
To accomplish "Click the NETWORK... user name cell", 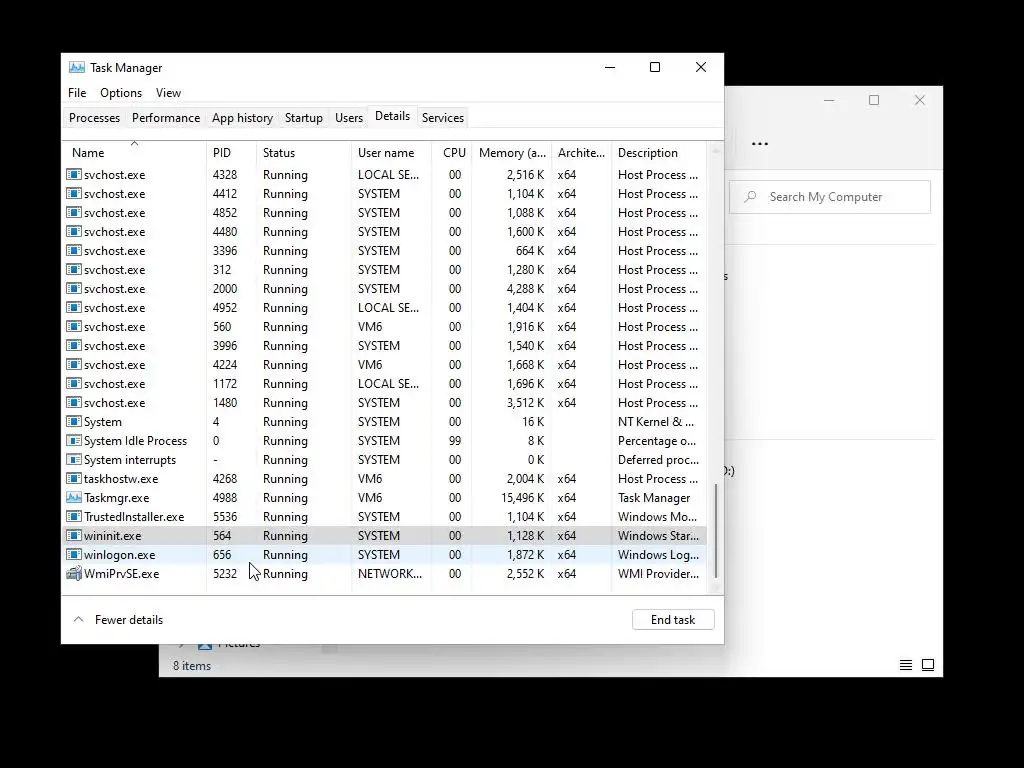I will pyautogui.click(x=390, y=573).
